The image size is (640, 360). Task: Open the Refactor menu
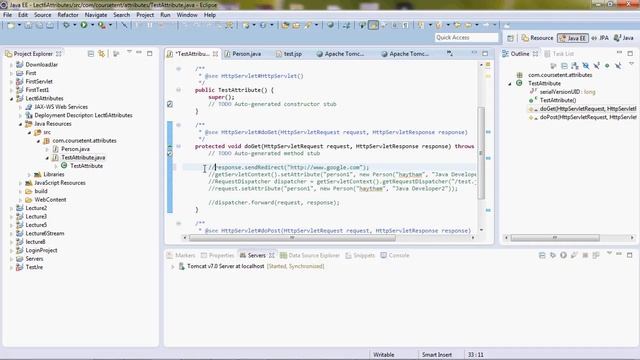point(68,15)
